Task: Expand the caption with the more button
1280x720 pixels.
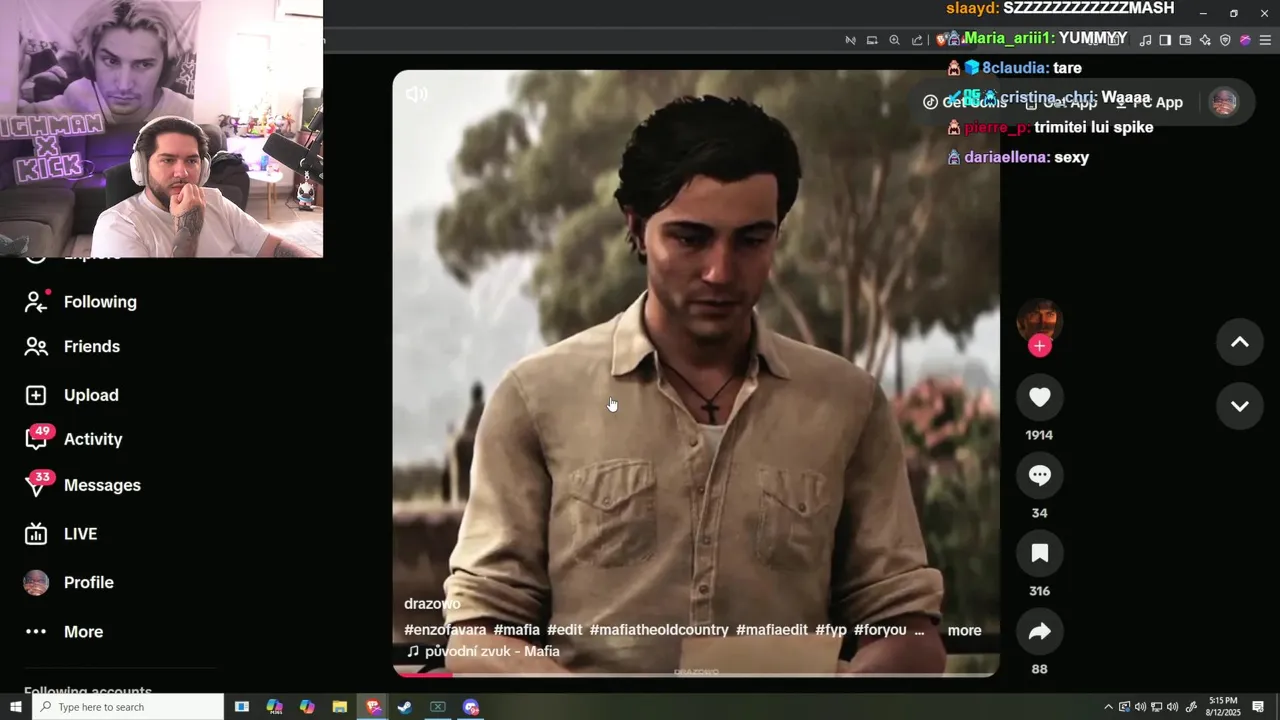Action: point(964,630)
